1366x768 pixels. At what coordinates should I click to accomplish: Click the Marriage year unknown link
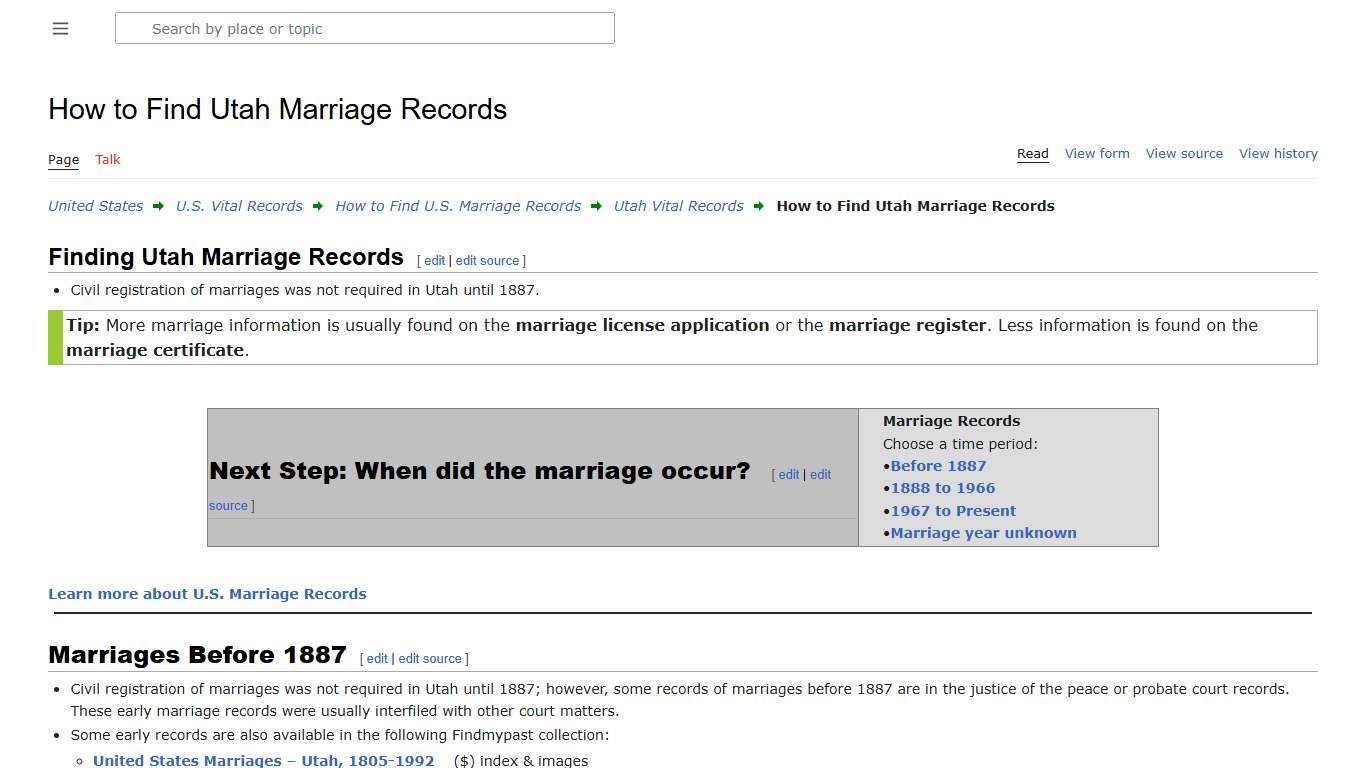coord(983,533)
